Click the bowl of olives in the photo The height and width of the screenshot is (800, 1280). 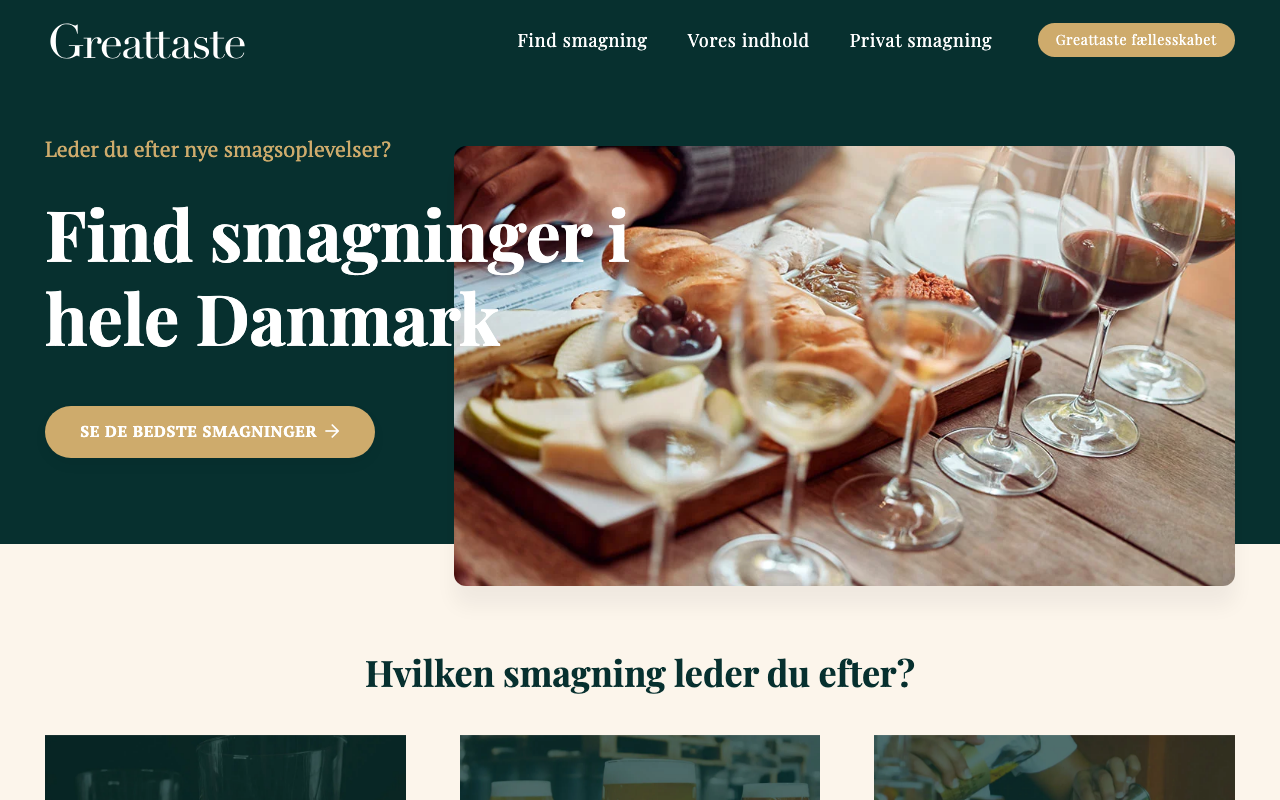click(x=673, y=335)
